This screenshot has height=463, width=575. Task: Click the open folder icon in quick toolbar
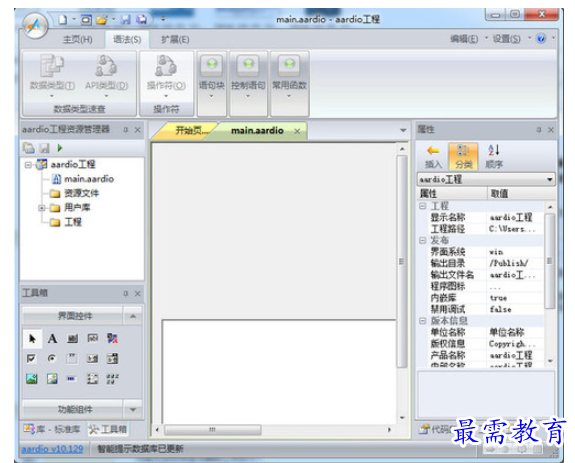click(102, 20)
